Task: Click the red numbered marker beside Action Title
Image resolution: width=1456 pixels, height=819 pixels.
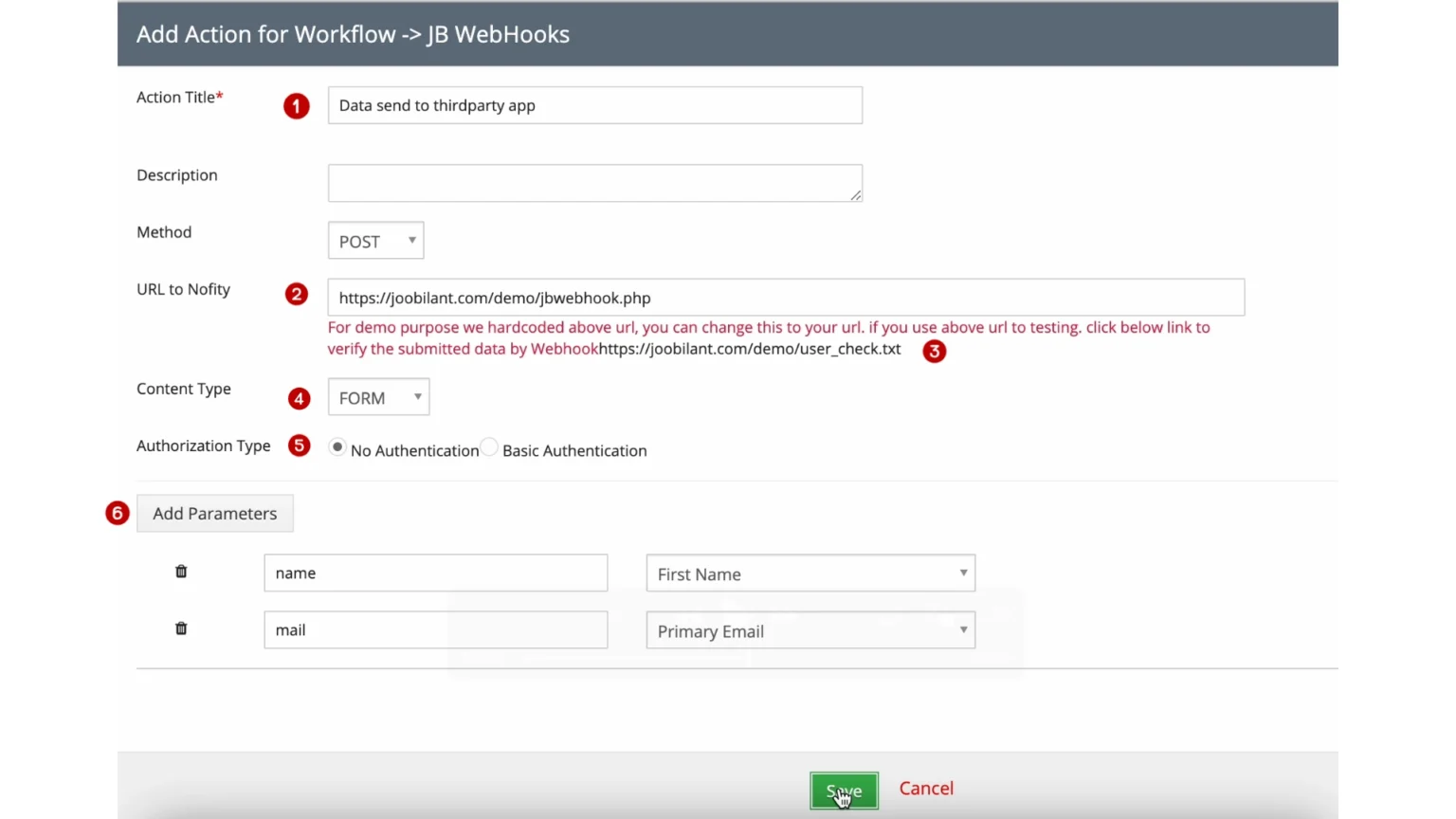Action: point(296,106)
